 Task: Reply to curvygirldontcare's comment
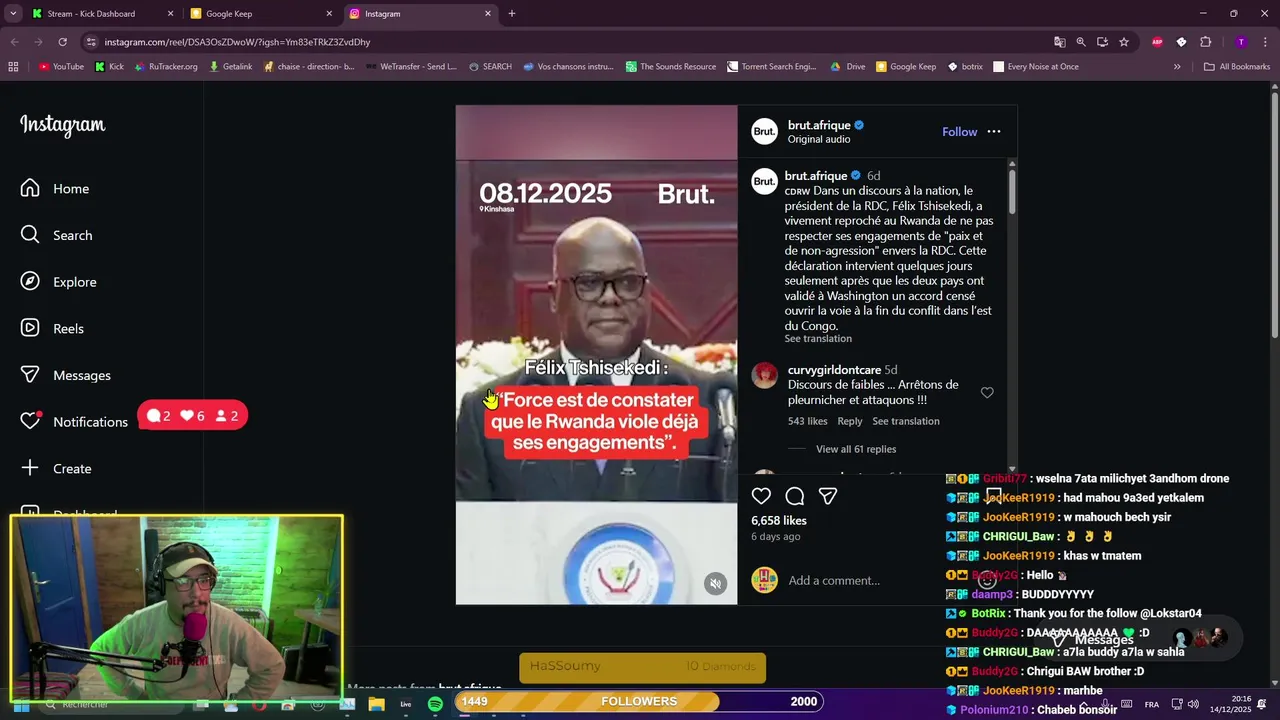click(x=850, y=421)
